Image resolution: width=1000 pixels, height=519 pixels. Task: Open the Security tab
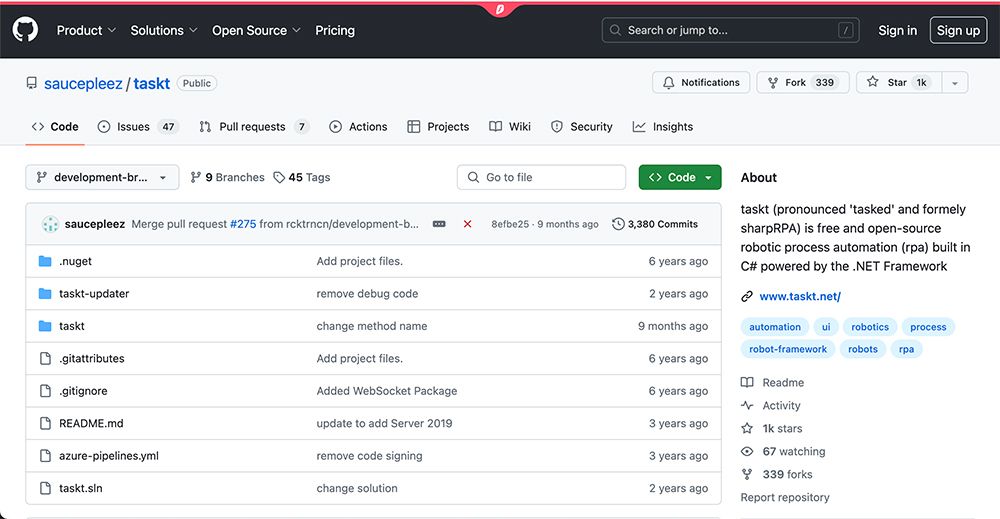(x=582, y=126)
